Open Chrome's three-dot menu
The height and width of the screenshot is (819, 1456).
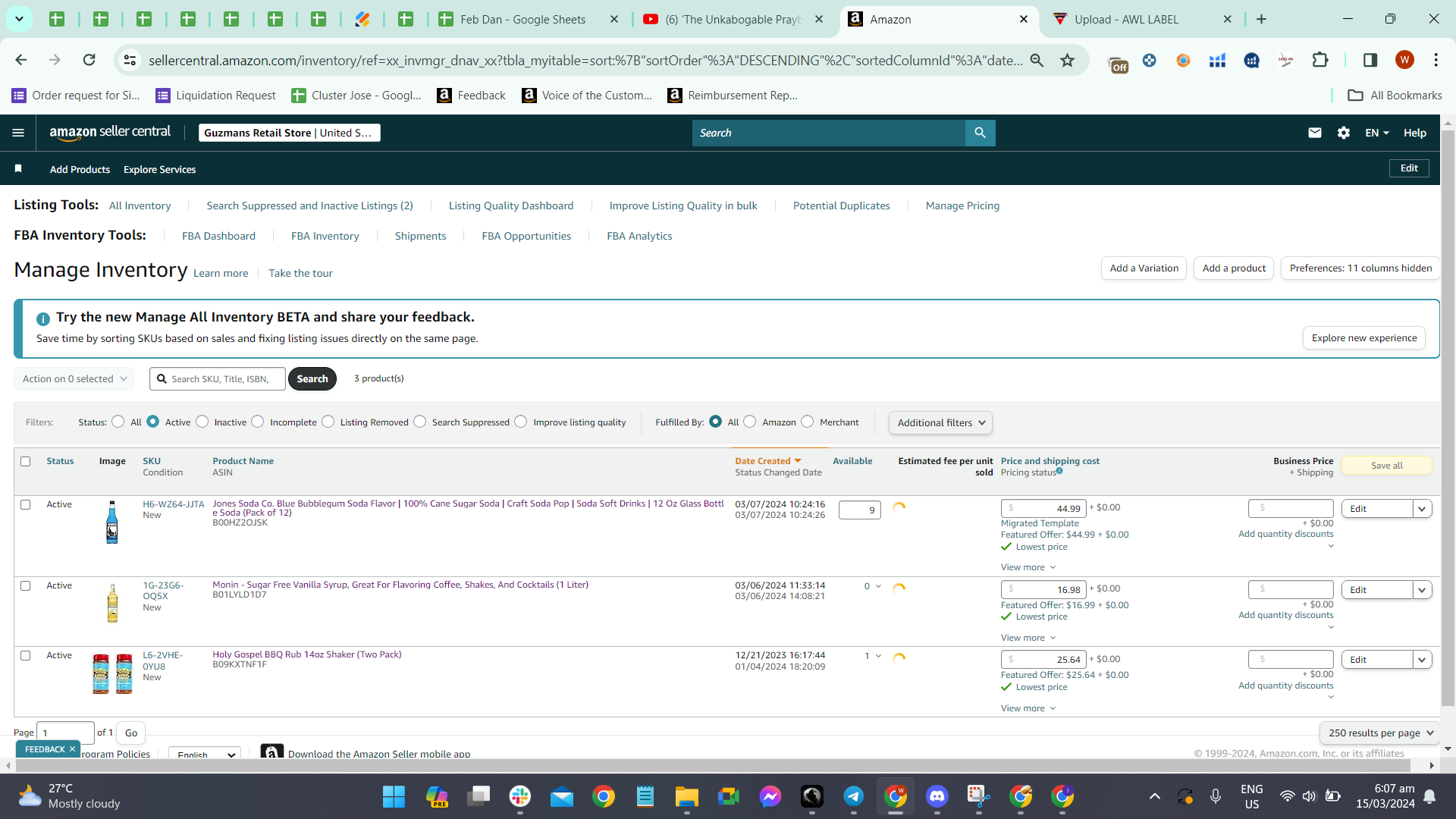[x=1436, y=60]
